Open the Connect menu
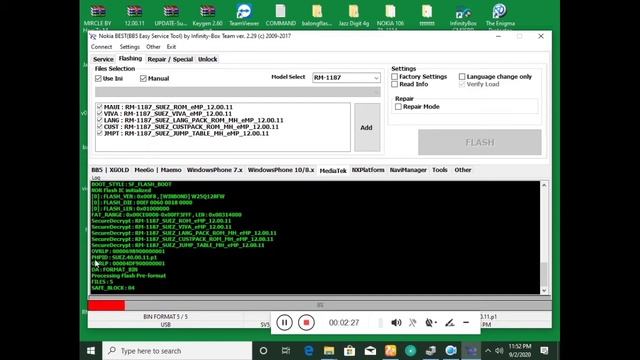 pos(101,47)
